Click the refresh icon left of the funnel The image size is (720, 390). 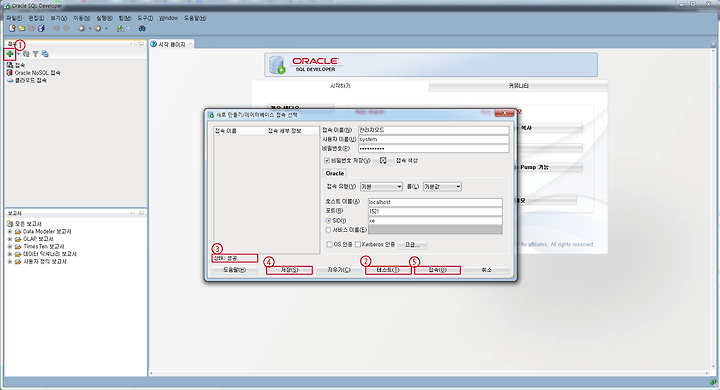coord(27,54)
